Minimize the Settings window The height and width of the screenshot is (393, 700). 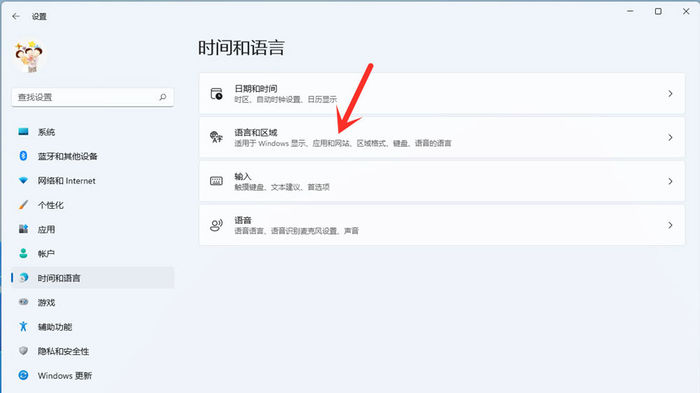pos(630,11)
